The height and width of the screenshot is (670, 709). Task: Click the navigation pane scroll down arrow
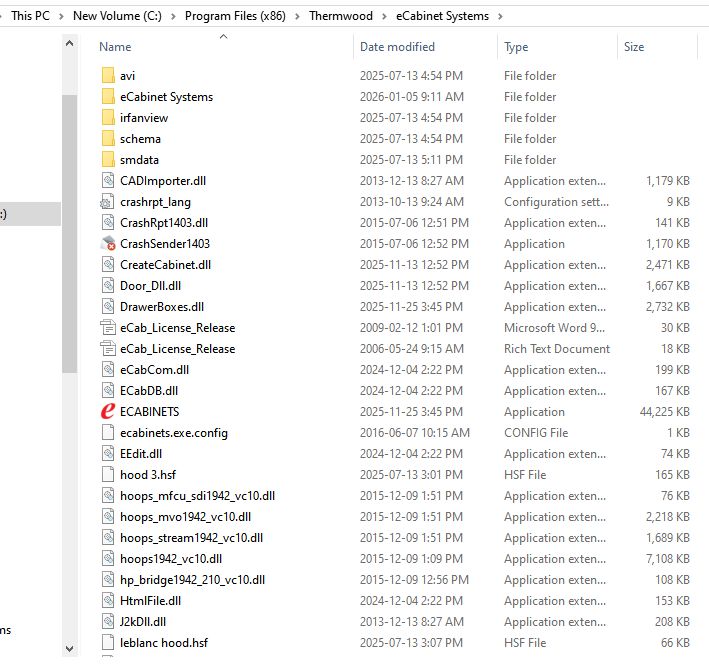(x=69, y=648)
